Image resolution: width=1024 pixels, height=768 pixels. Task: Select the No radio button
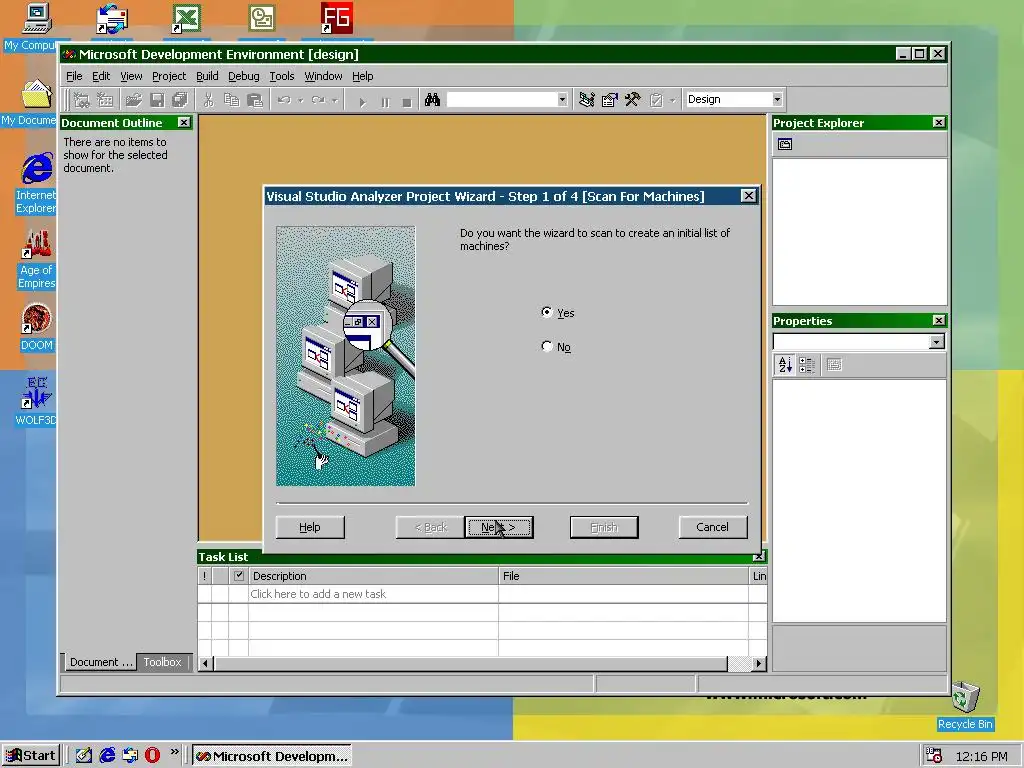tap(547, 346)
